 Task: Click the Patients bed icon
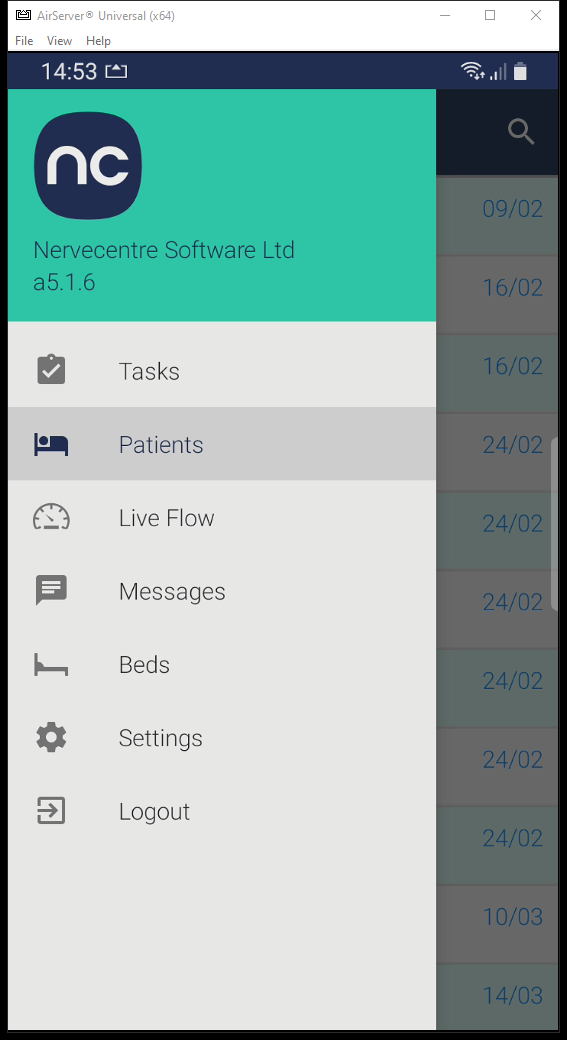51,444
